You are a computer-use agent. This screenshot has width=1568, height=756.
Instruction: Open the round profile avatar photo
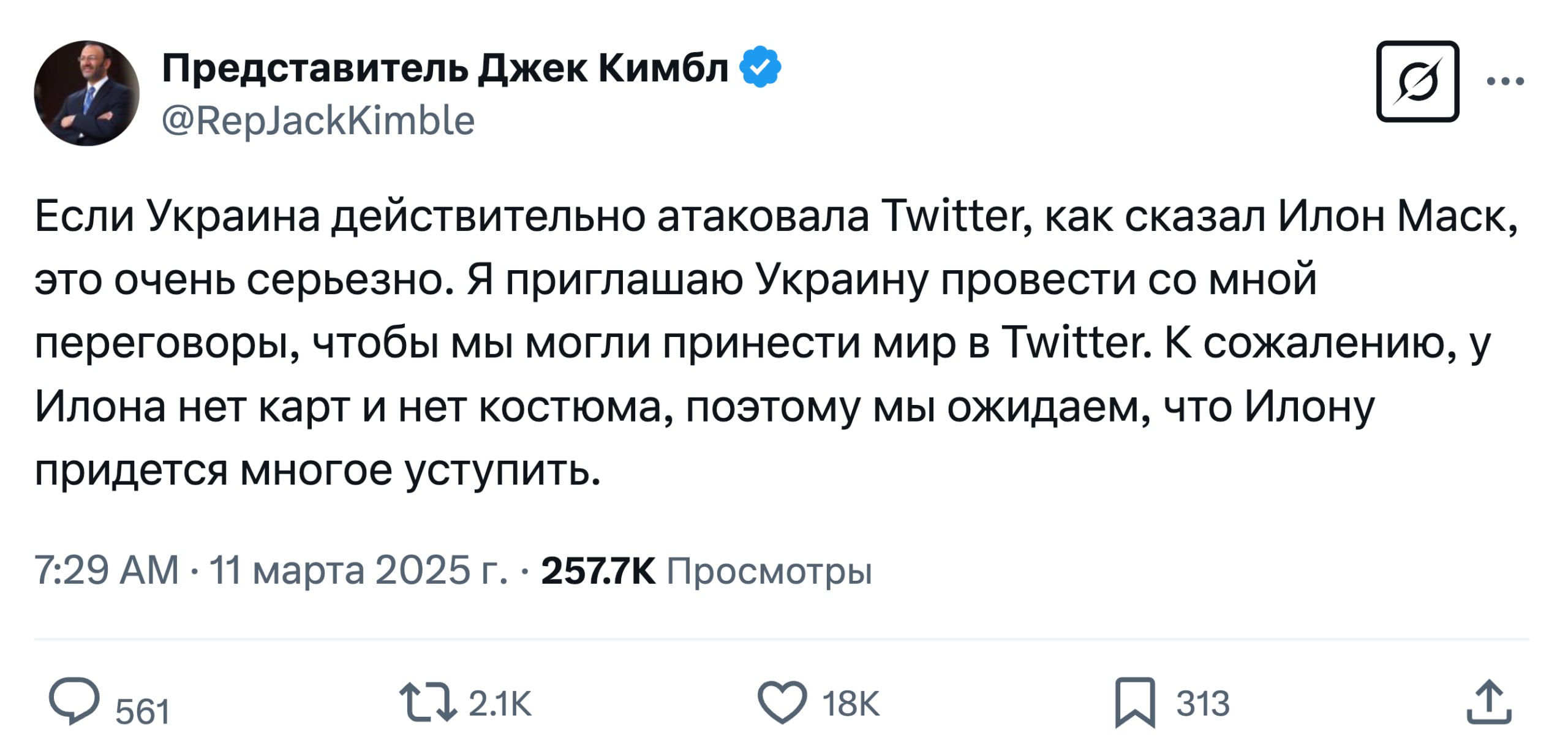point(86,93)
